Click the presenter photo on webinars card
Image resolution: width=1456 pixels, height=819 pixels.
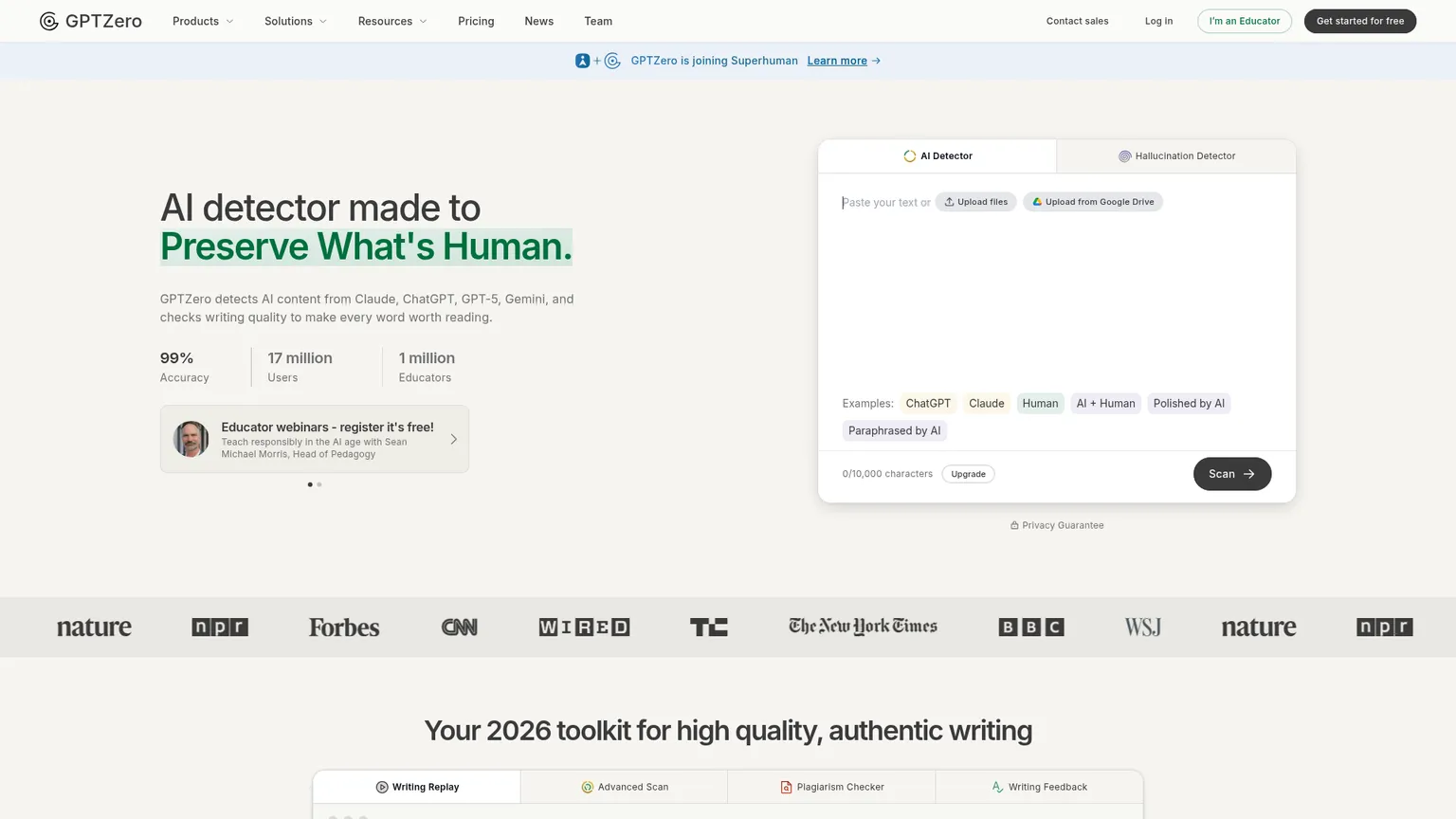[x=191, y=439]
